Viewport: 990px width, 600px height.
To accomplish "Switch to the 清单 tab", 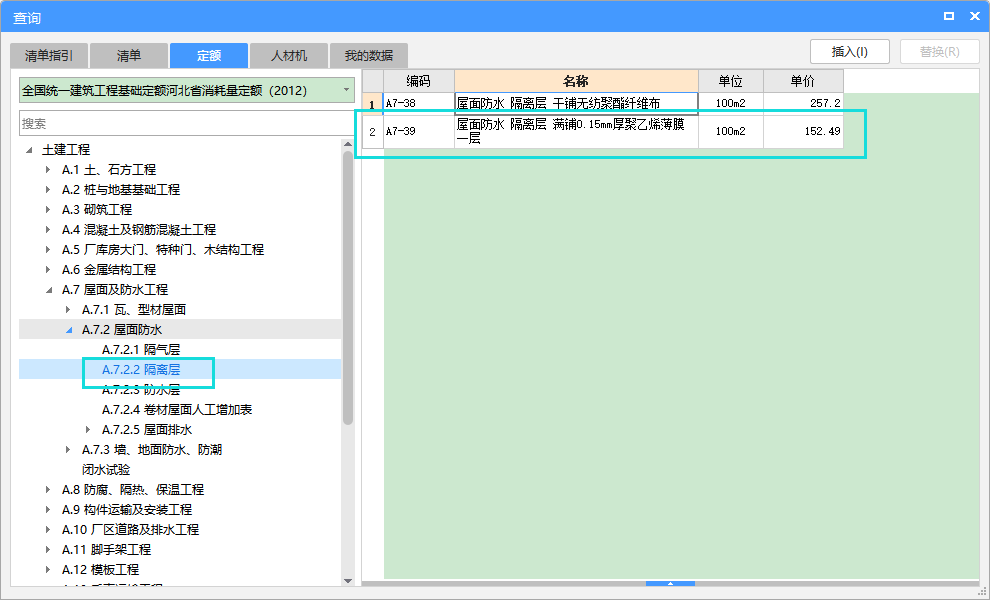I will point(129,56).
